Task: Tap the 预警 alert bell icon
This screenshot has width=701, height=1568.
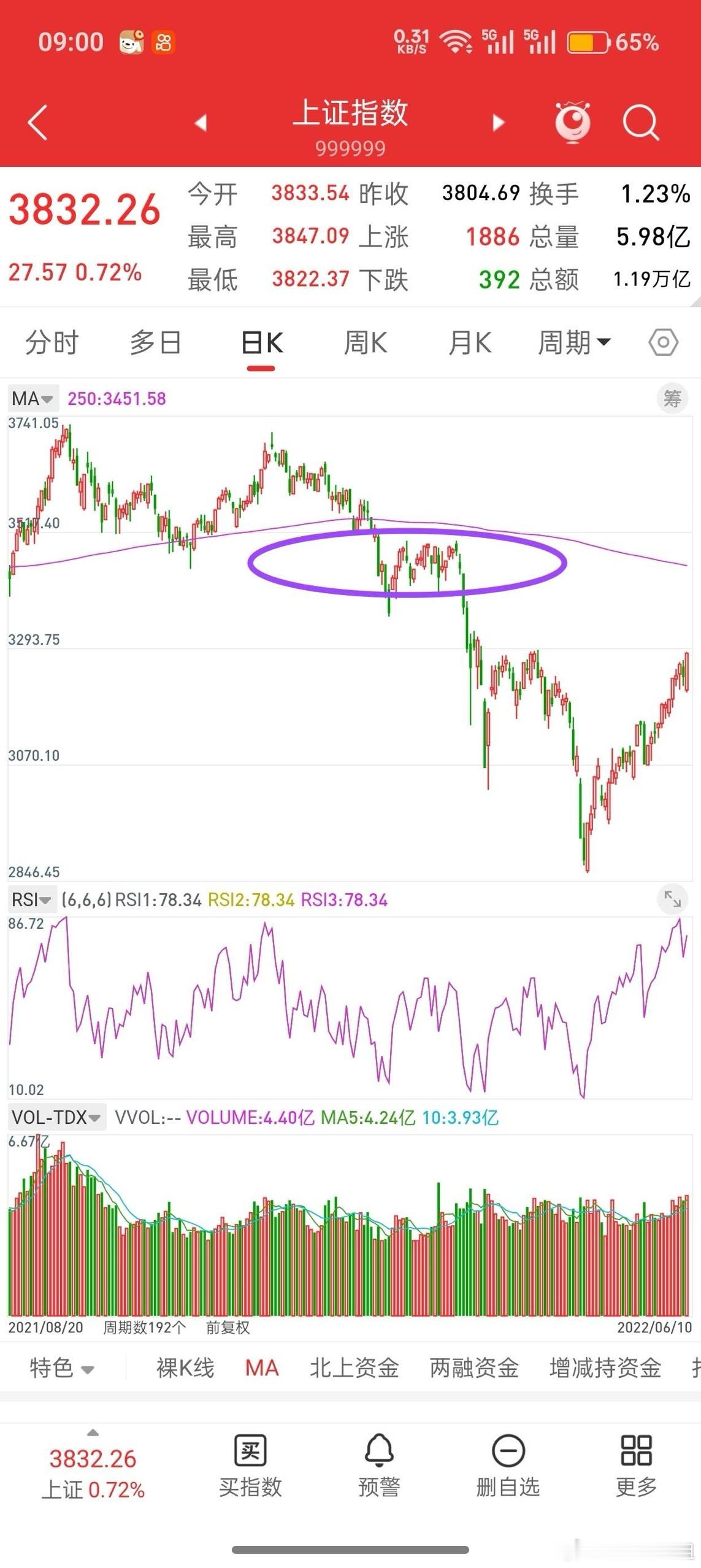Action: (379, 1465)
